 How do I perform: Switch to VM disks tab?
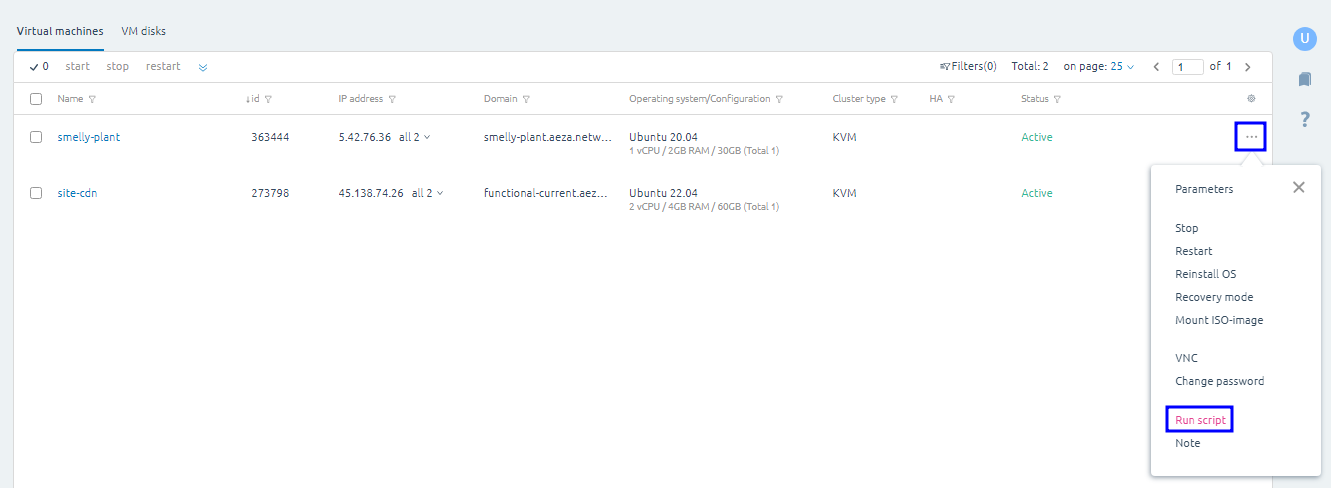click(143, 31)
